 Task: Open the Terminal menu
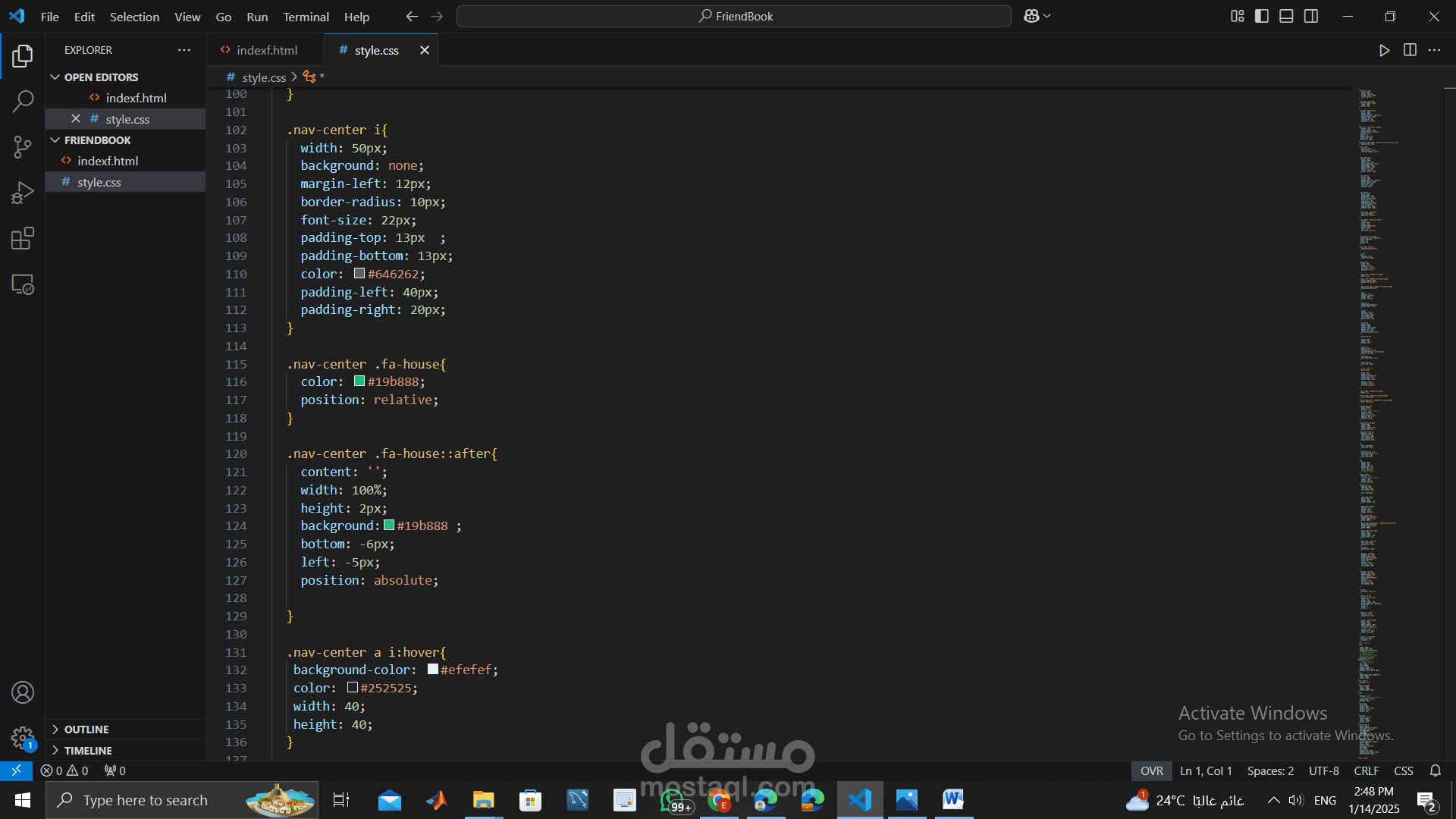[x=306, y=17]
